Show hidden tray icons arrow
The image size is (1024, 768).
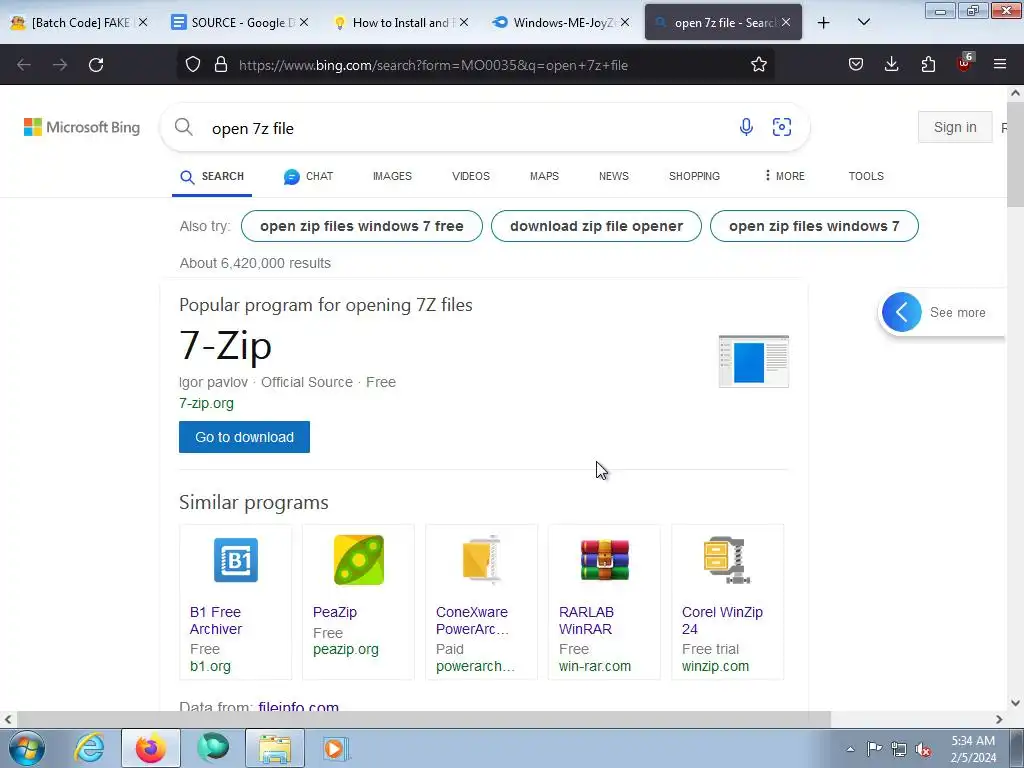click(850, 749)
